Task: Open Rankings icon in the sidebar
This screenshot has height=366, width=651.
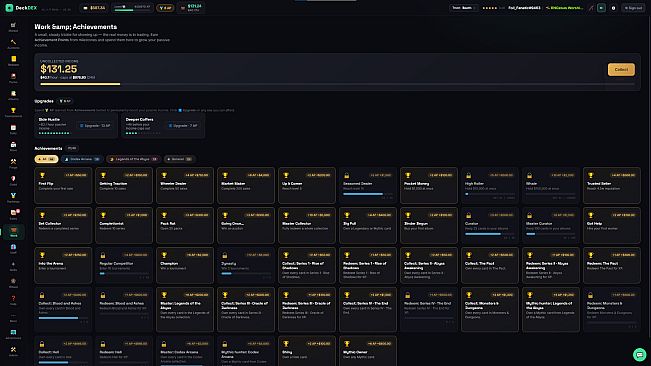Action: [13, 198]
